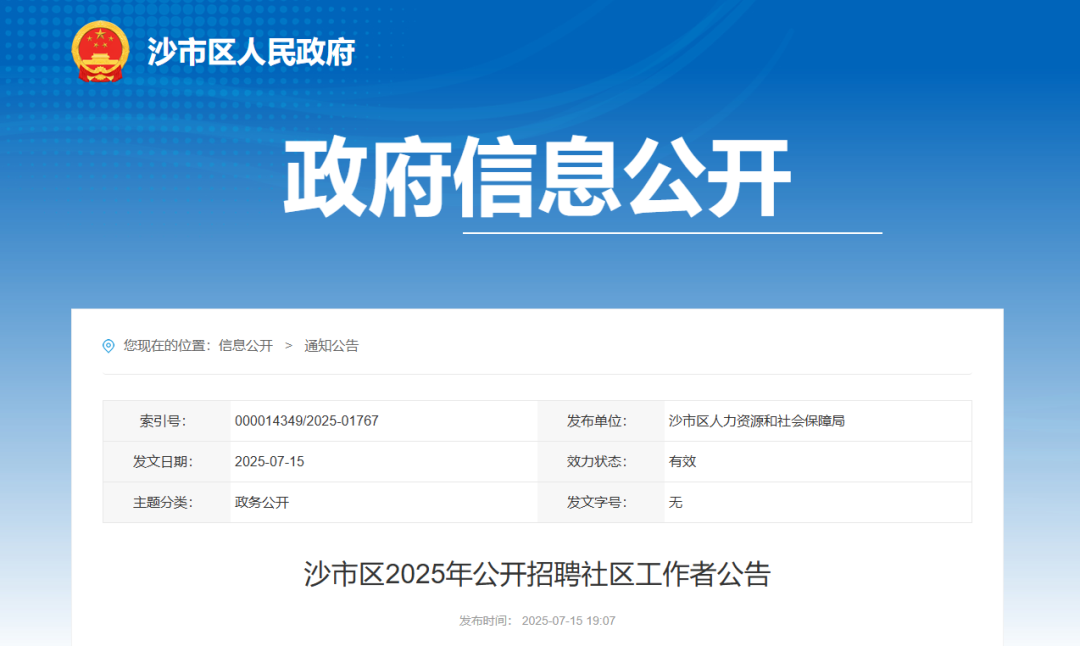The width and height of the screenshot is (1080, 646).
Task: Open 沙市区人民政府 site title
Action: coord(251,52)
